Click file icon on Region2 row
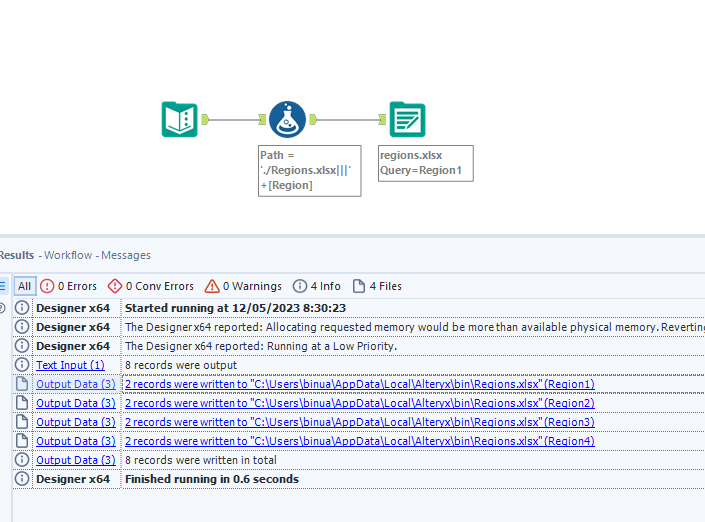The height and width of the screenshot is (522, 705). [22, 402]
